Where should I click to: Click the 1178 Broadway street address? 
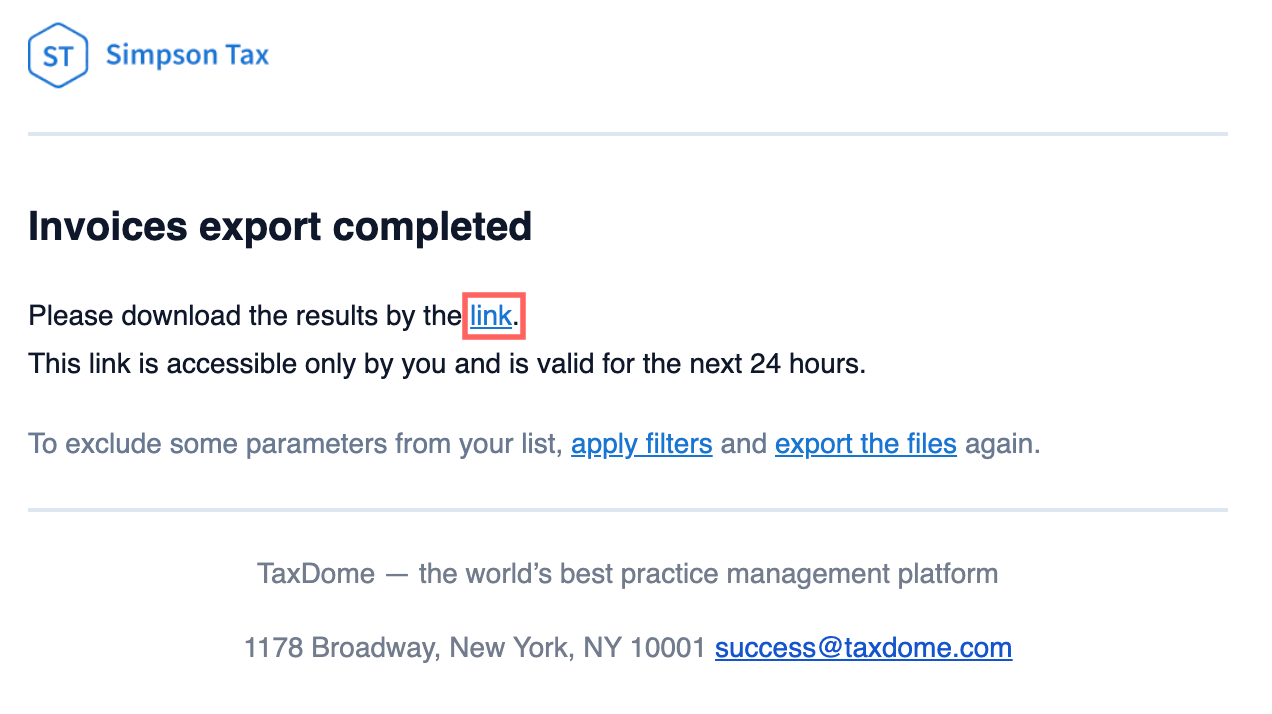(x=340, y=648)
